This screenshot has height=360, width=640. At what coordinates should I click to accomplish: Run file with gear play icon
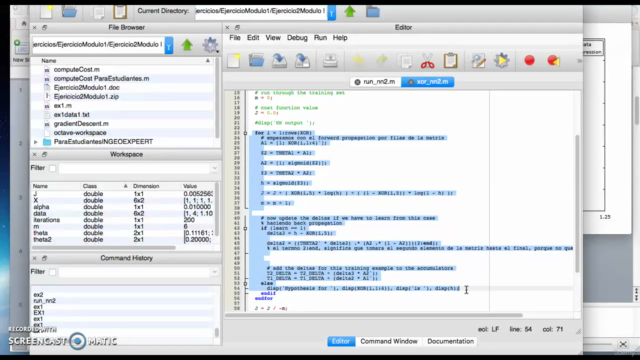coord(502,61)
